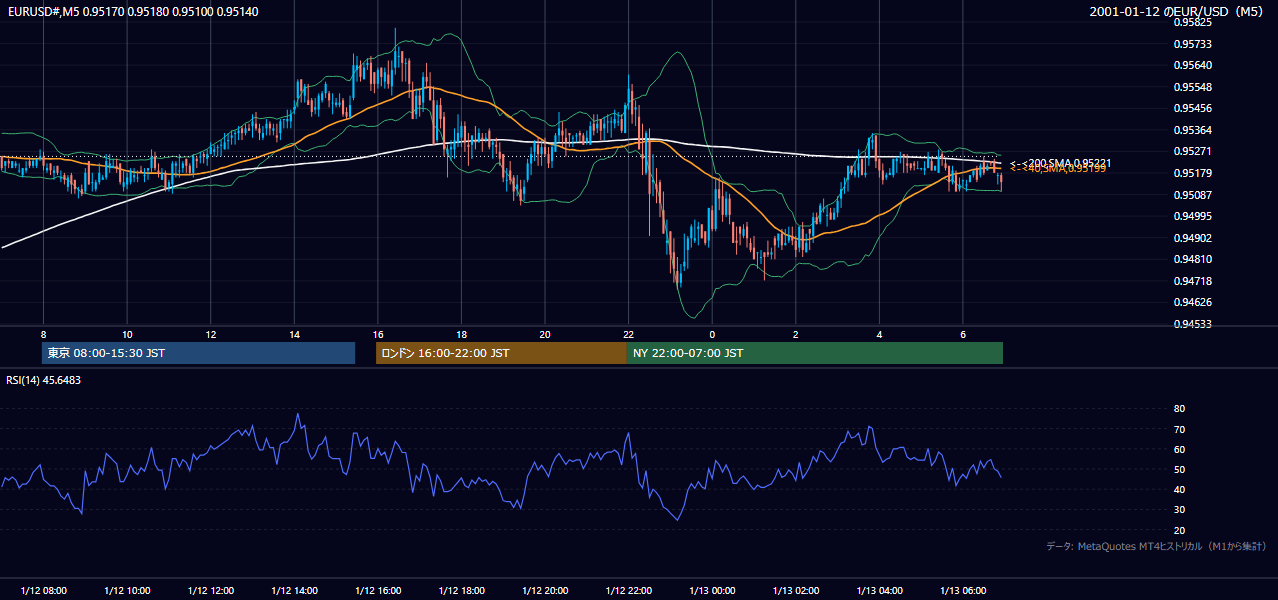Image resolution: width=1278 pixels, height=600 pixels.
Task: Click the price axis value 0.95364
Action: pyautogui.click(x=1192, y=131)
